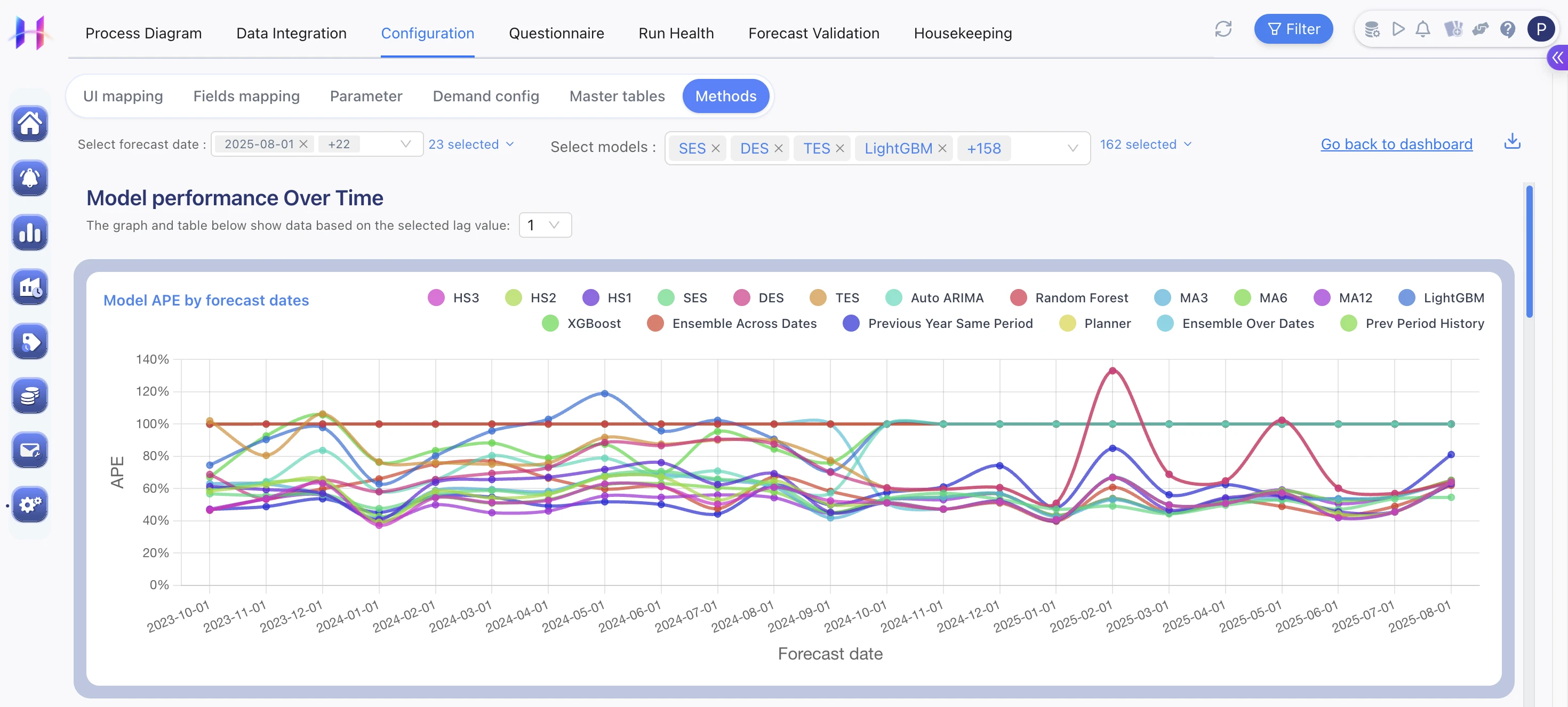Switch to Process Diagram tab
1568x707 pixels.
pos(143,33)
